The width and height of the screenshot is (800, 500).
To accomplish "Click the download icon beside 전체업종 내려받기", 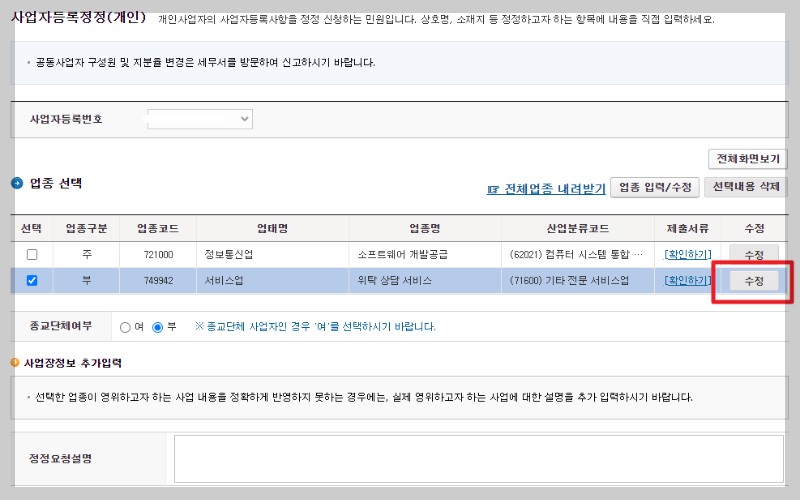I will click(493, 190).
